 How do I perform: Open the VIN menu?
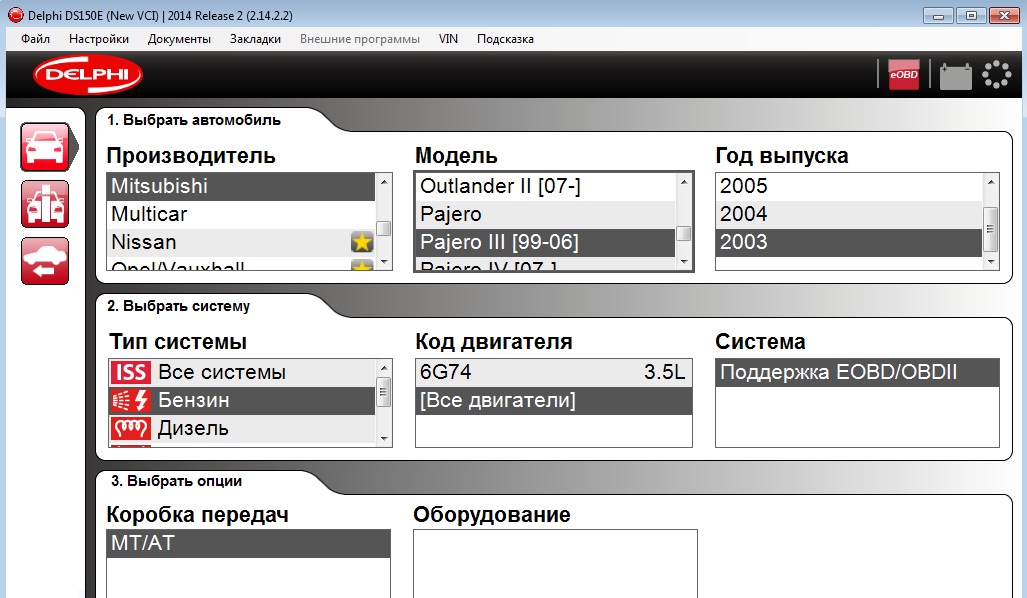[448, 39]
